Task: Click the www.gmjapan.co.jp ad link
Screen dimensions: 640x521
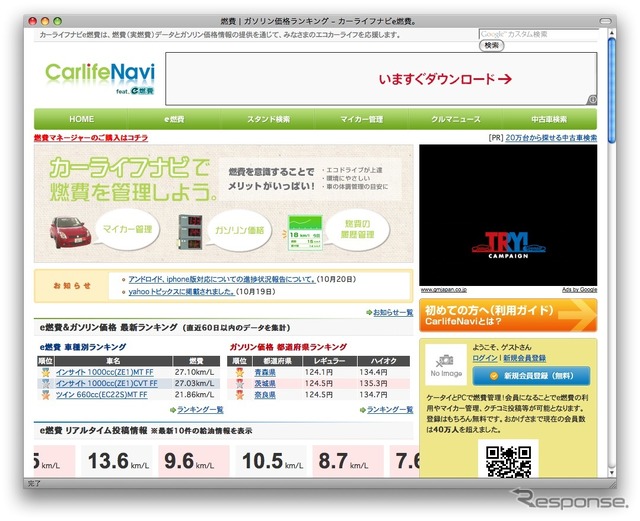Action: point(444,289)
